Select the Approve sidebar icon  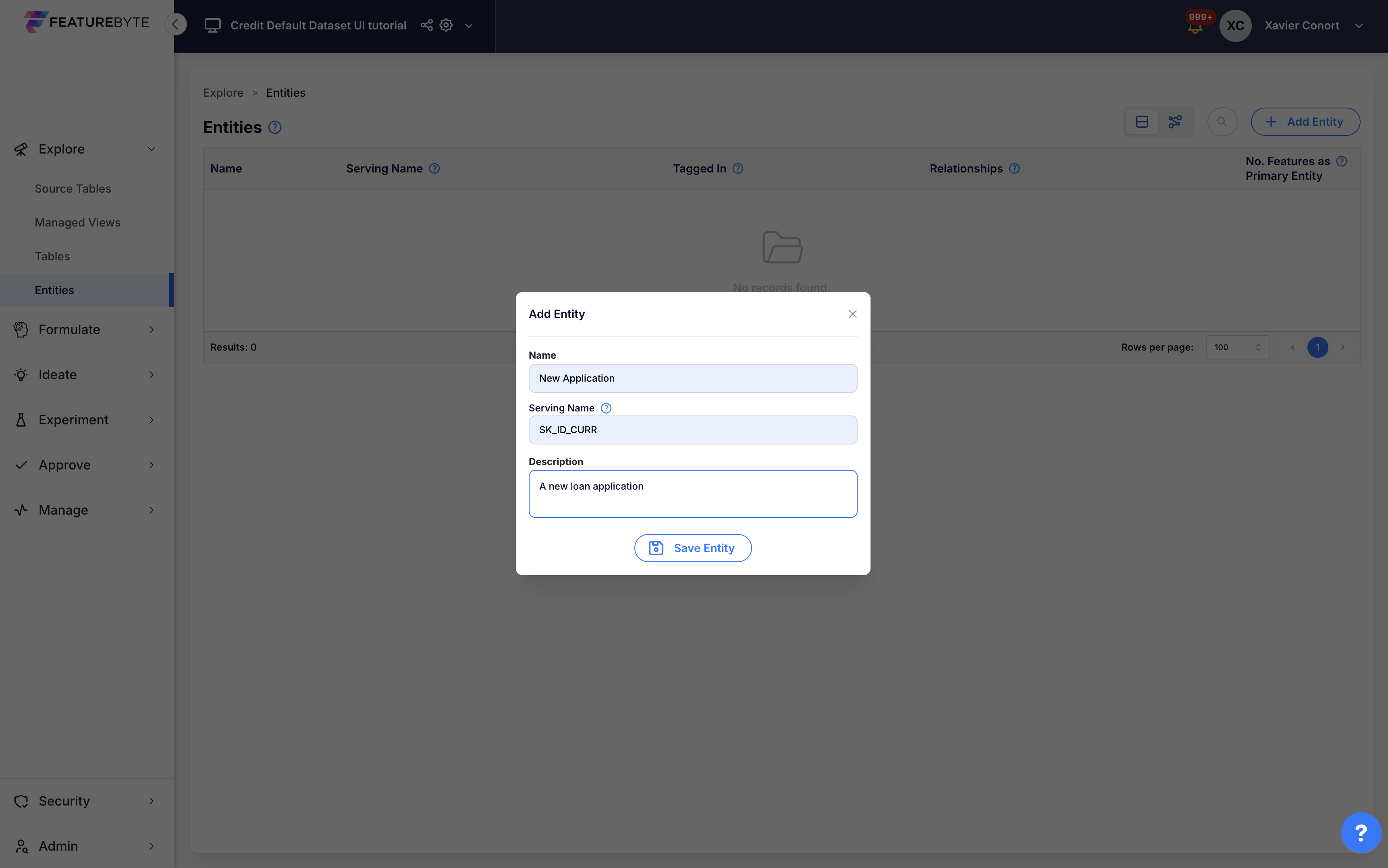click(x=21, y=465)
